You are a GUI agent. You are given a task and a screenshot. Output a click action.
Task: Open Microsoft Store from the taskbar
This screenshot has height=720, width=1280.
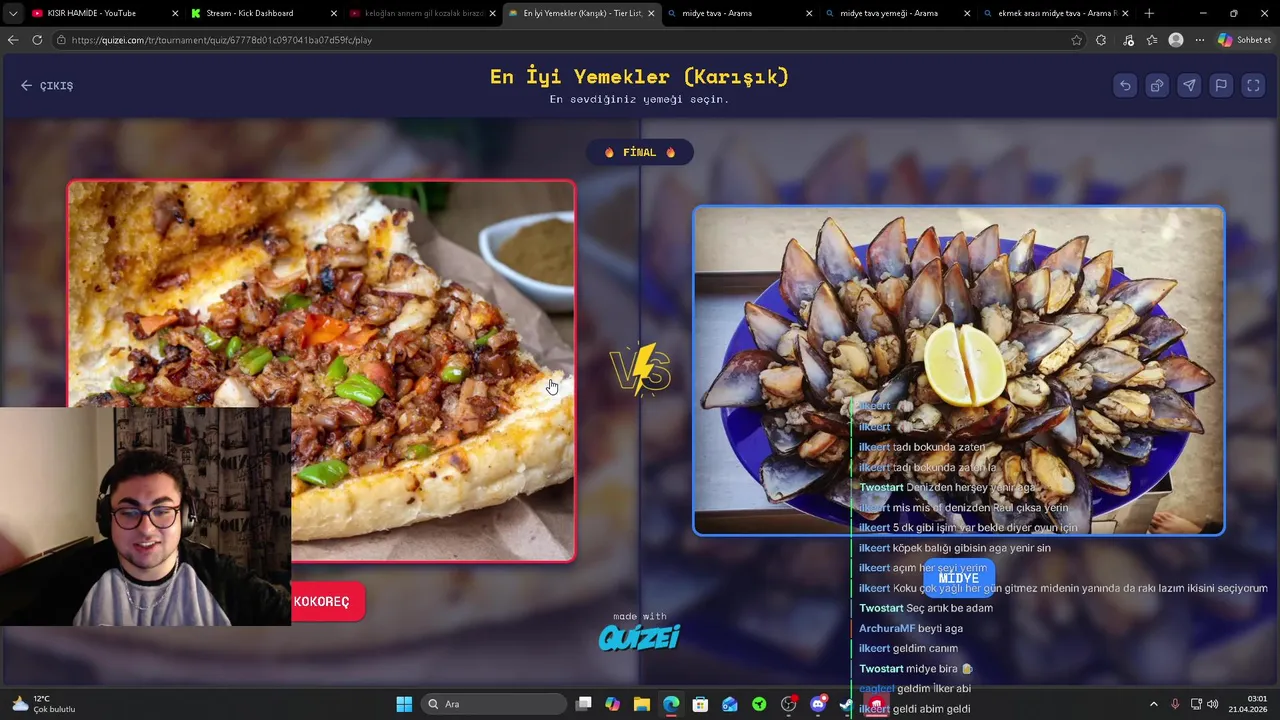pos(700,704)
